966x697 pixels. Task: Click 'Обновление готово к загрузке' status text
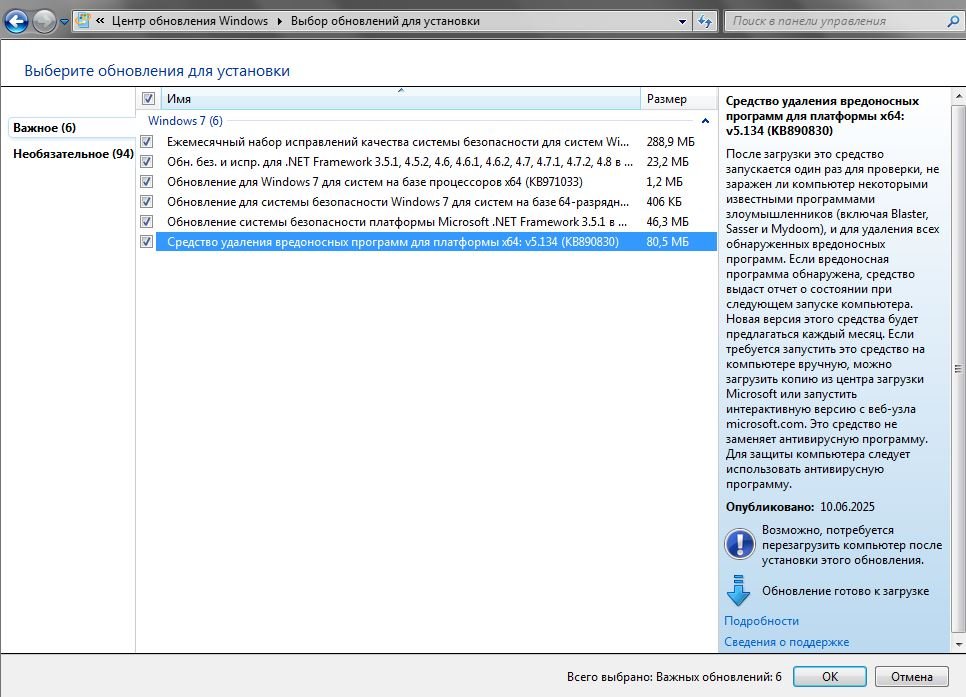point(845,590)
